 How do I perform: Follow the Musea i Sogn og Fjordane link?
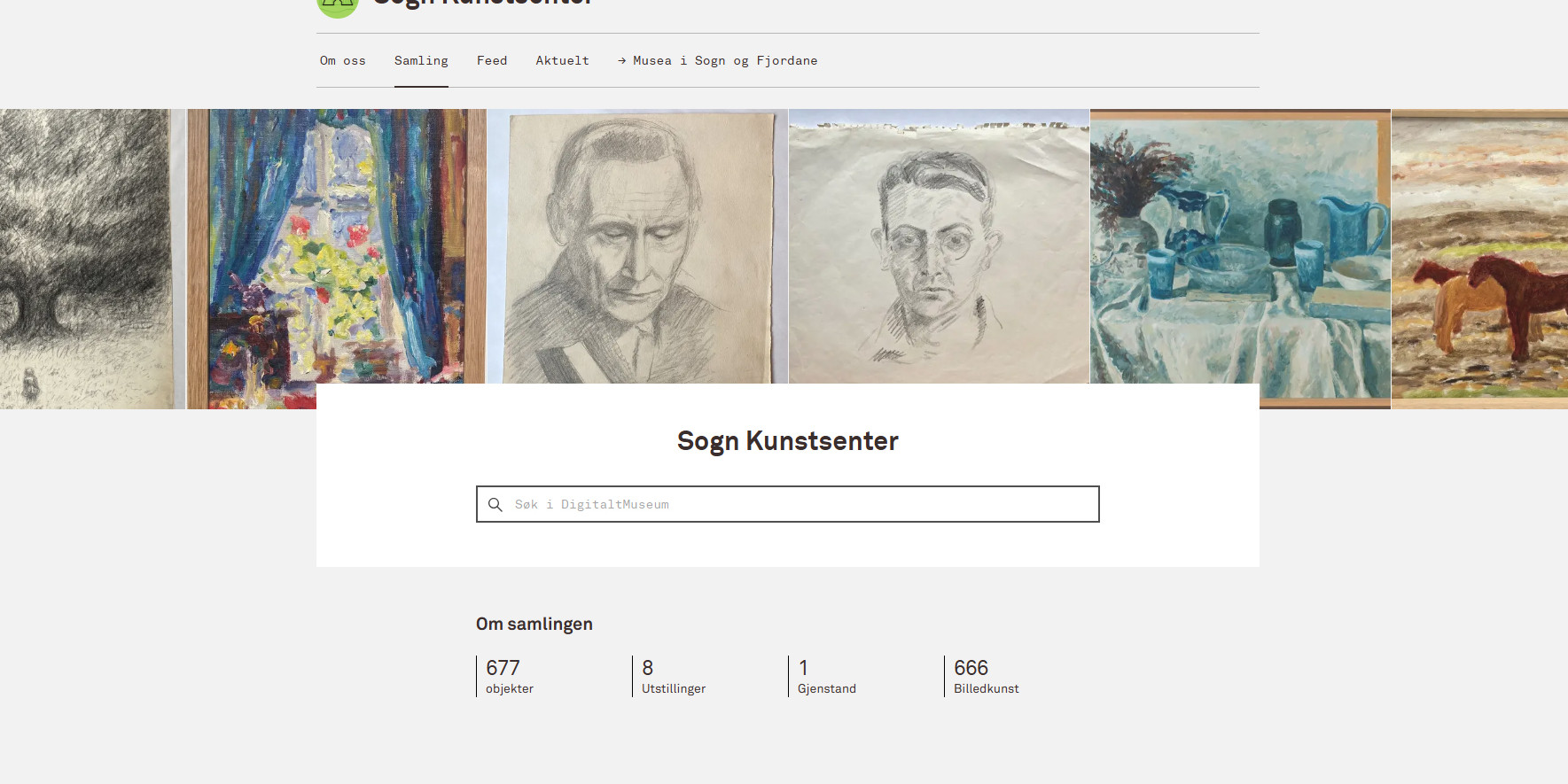725,61
